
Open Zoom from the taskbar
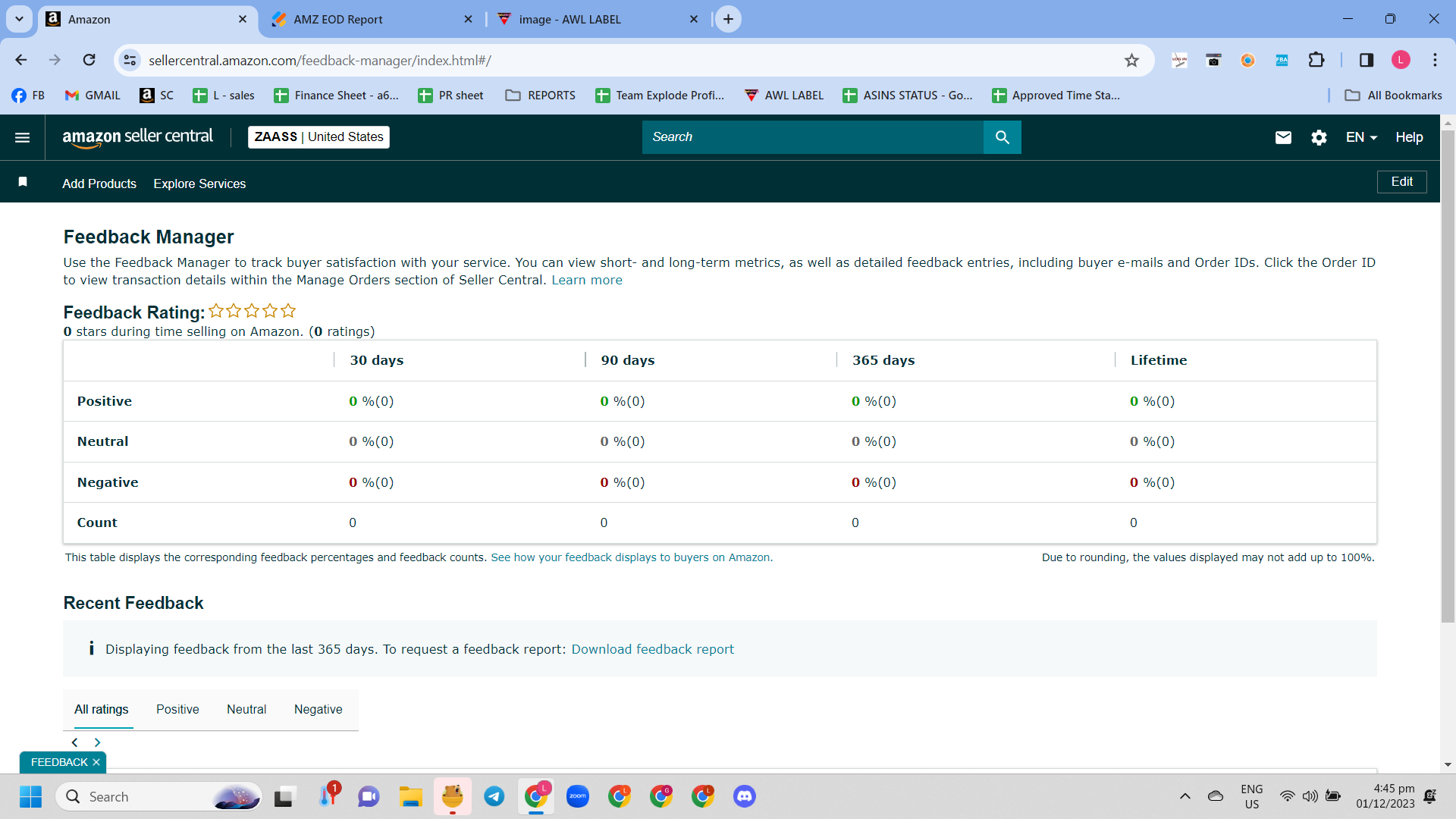coord(578,796)
